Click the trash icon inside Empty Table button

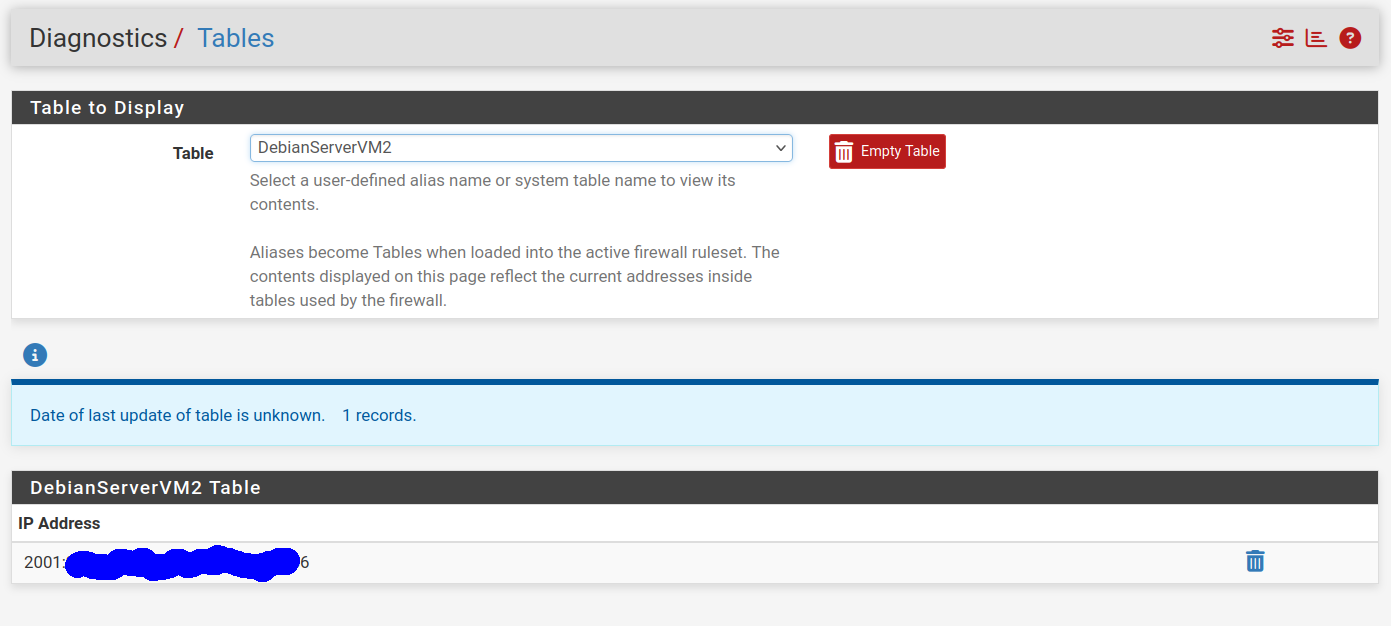pos(844,152)
